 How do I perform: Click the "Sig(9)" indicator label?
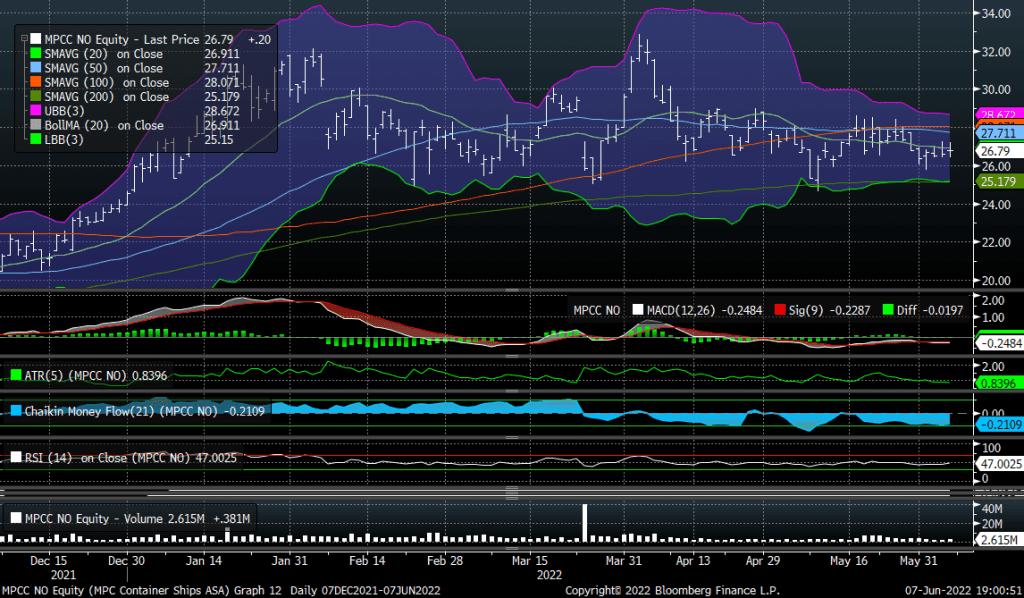point(806,310)
